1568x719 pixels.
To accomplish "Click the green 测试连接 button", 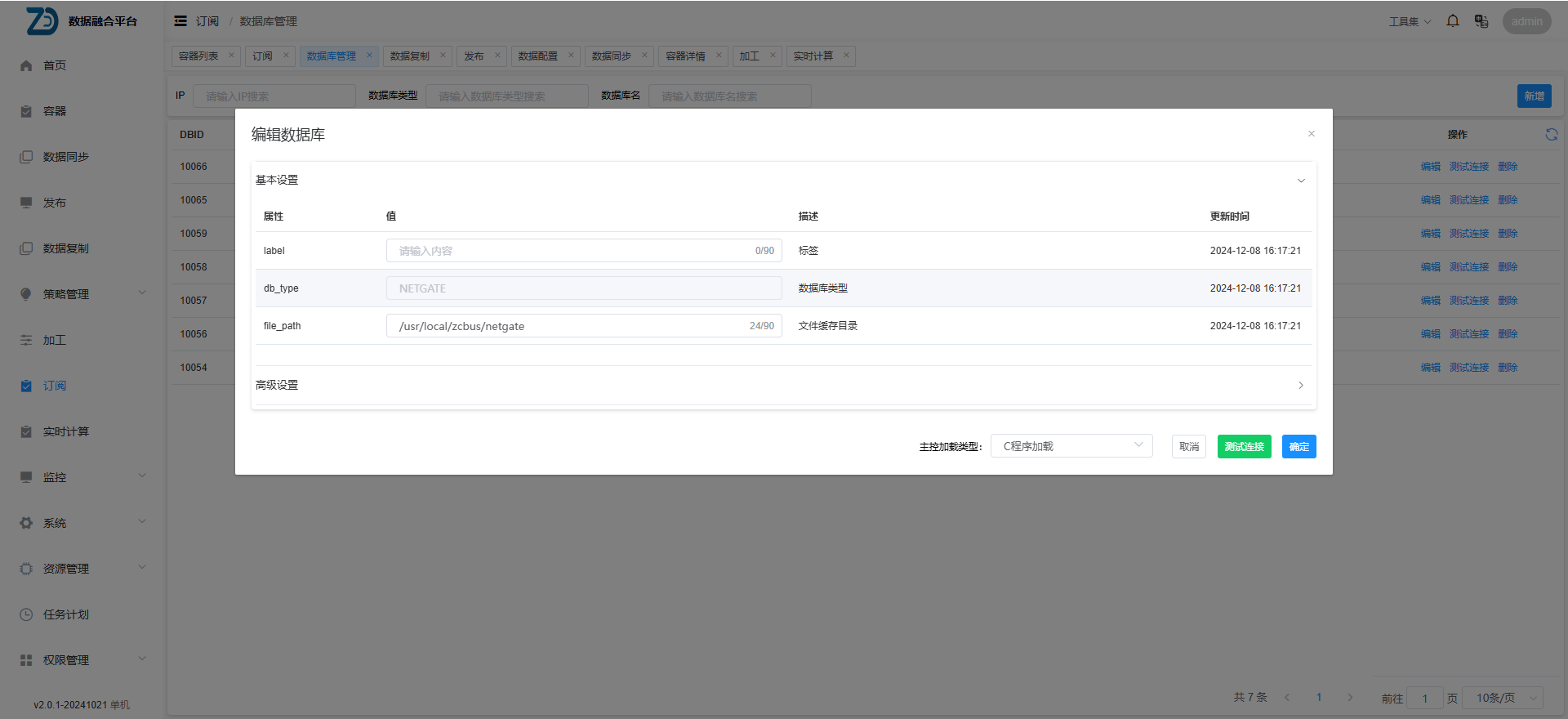I will point(1244,447).
